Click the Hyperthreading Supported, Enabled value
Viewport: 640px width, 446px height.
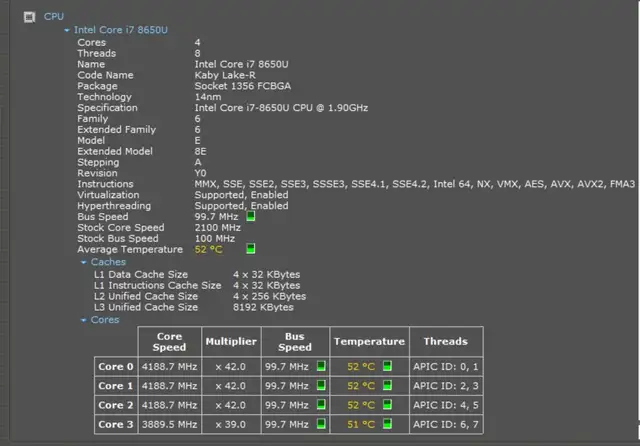[x=241, y=206]
